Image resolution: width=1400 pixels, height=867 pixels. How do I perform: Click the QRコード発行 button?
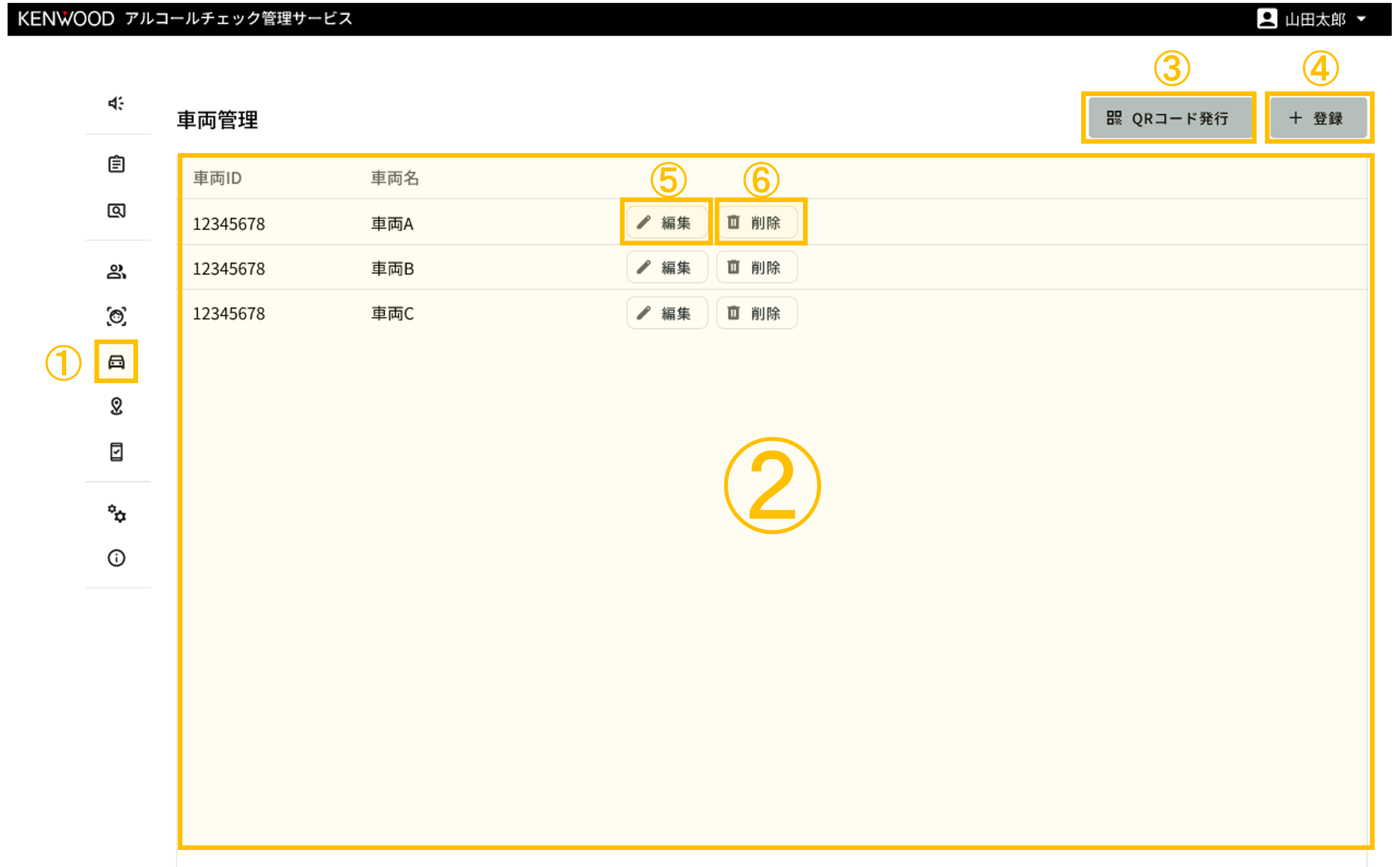[x=1168, y=118]
